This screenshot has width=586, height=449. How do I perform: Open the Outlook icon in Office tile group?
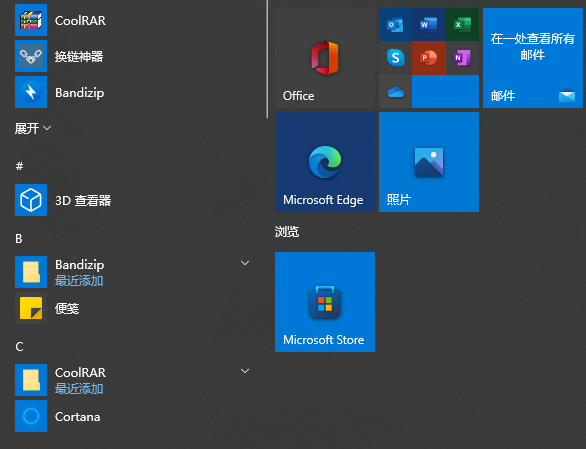coord(395,25)
